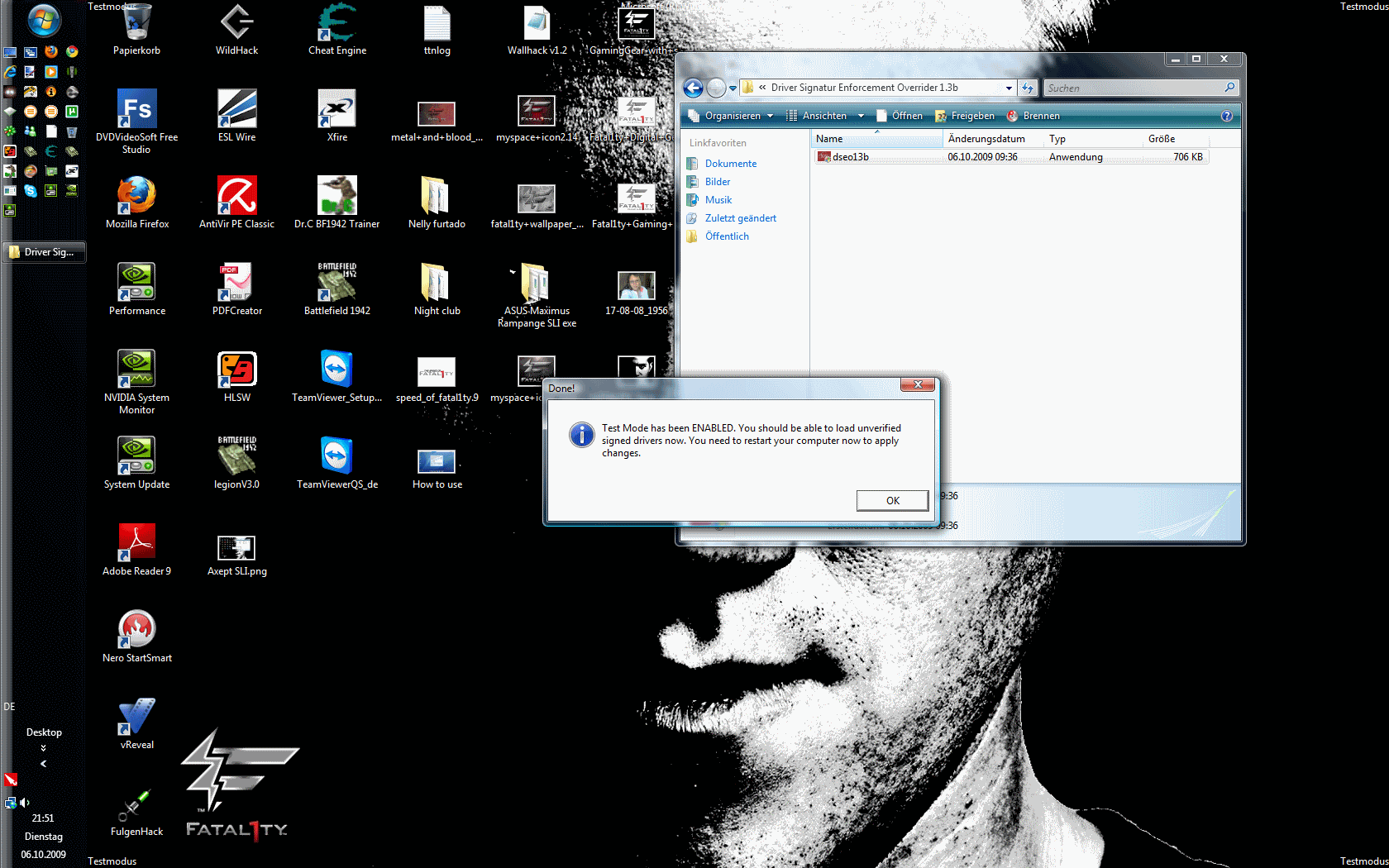Select the ESL Wire desktop icon
Image resolution: width=1389 pixels, height=868 pixels.
[237, 116]
